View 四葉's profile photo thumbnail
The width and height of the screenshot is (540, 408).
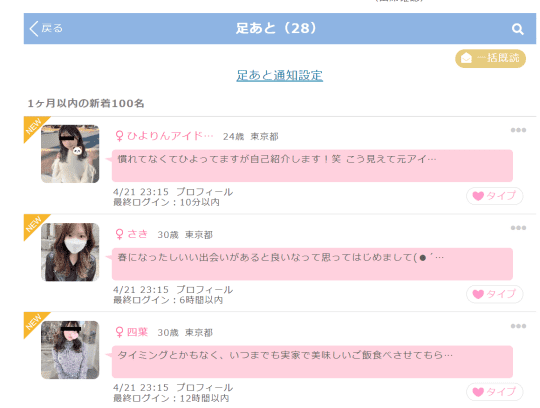coord(70,350)
